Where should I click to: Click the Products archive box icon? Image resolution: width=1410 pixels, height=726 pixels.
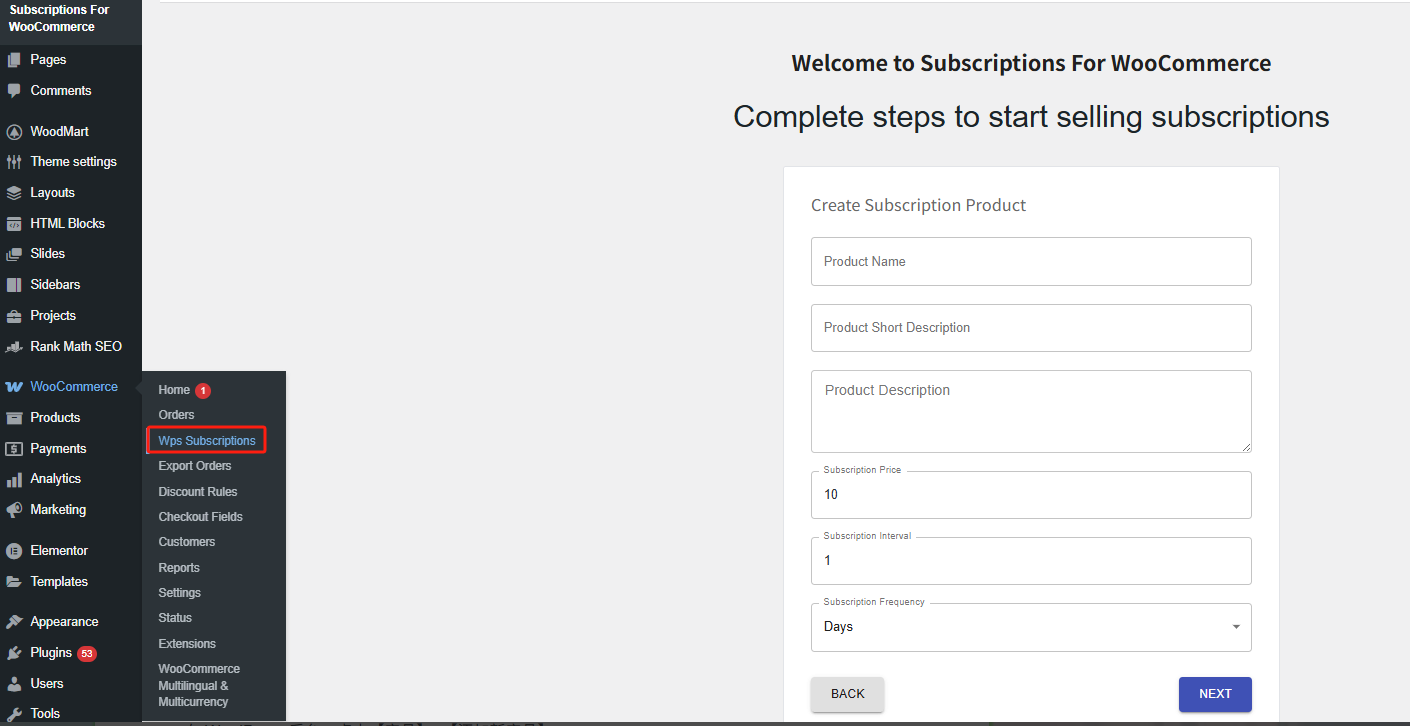click(x=14, y=418)
